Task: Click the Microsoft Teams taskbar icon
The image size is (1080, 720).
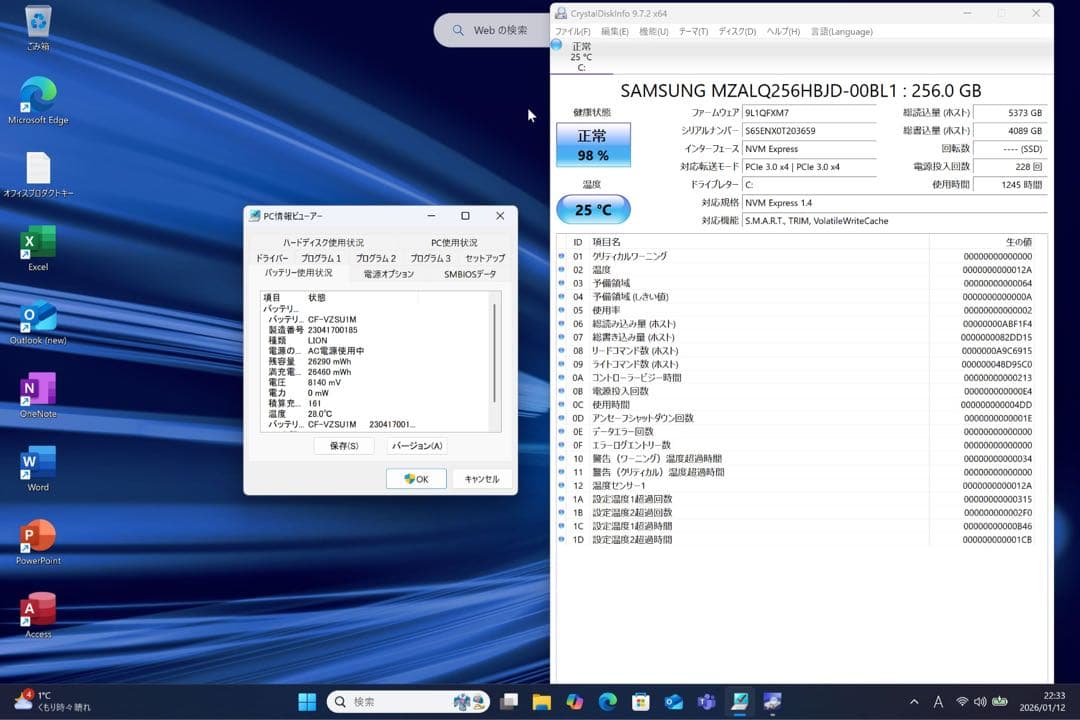Action: (x=707, y=701)
